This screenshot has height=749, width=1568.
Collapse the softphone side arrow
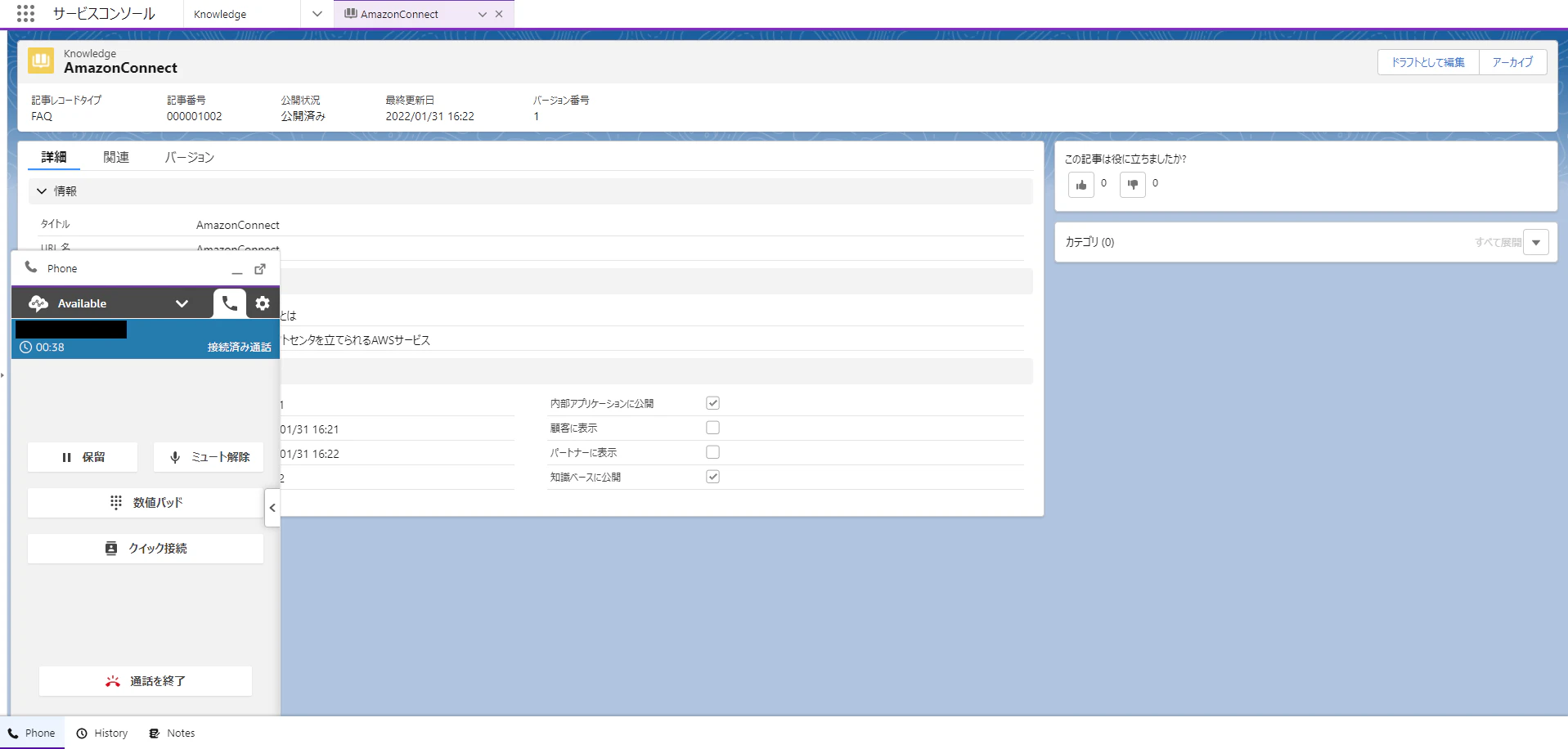[272, 508]
